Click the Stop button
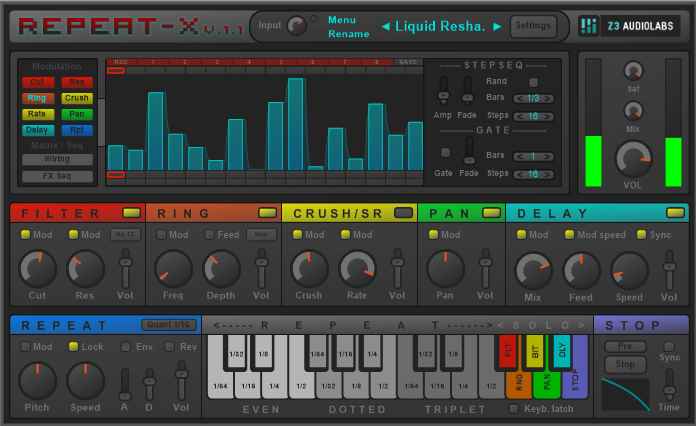 (625, 364)
